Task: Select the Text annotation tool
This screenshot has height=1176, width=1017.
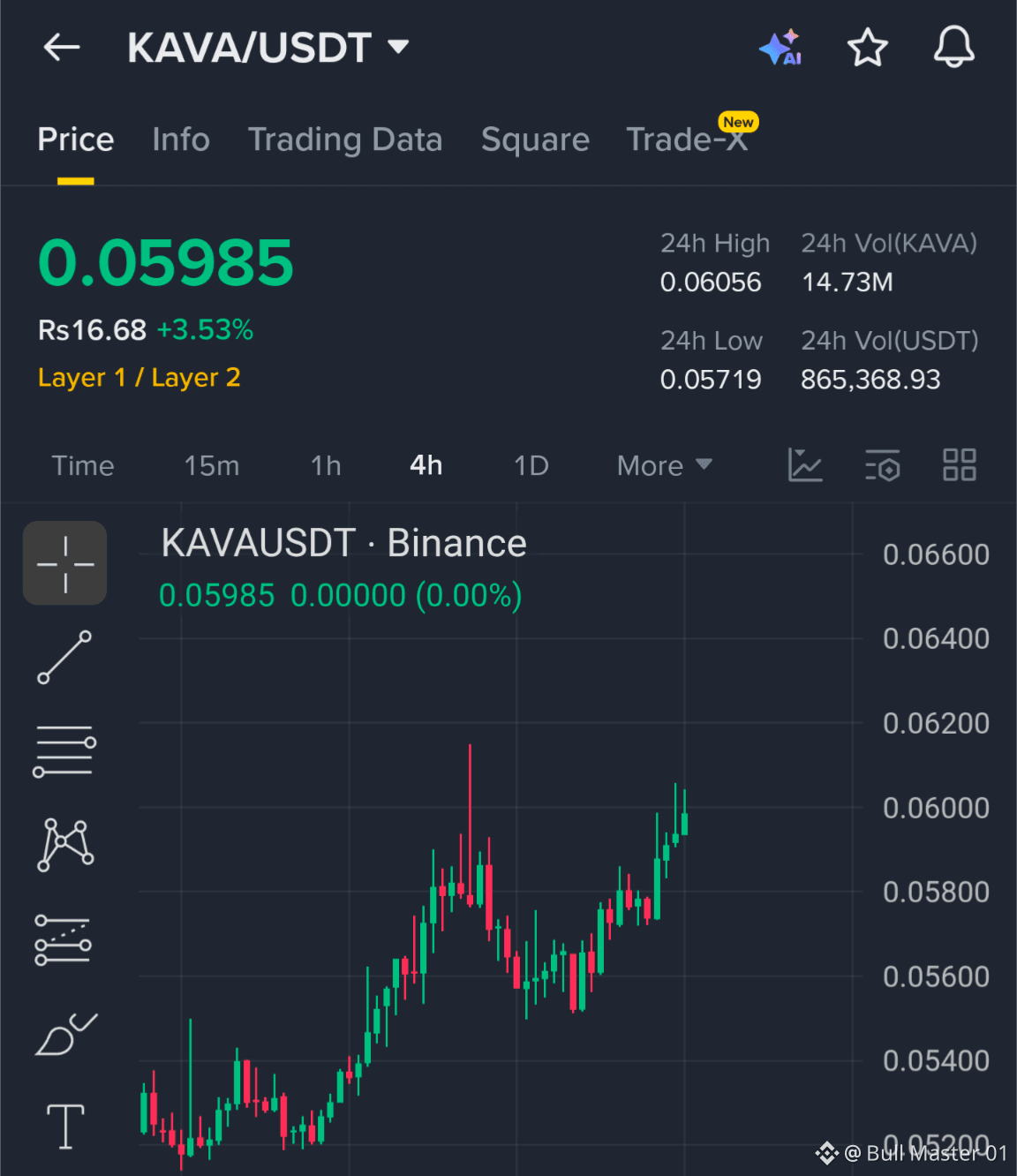Action: click(x=65, y=1127)
